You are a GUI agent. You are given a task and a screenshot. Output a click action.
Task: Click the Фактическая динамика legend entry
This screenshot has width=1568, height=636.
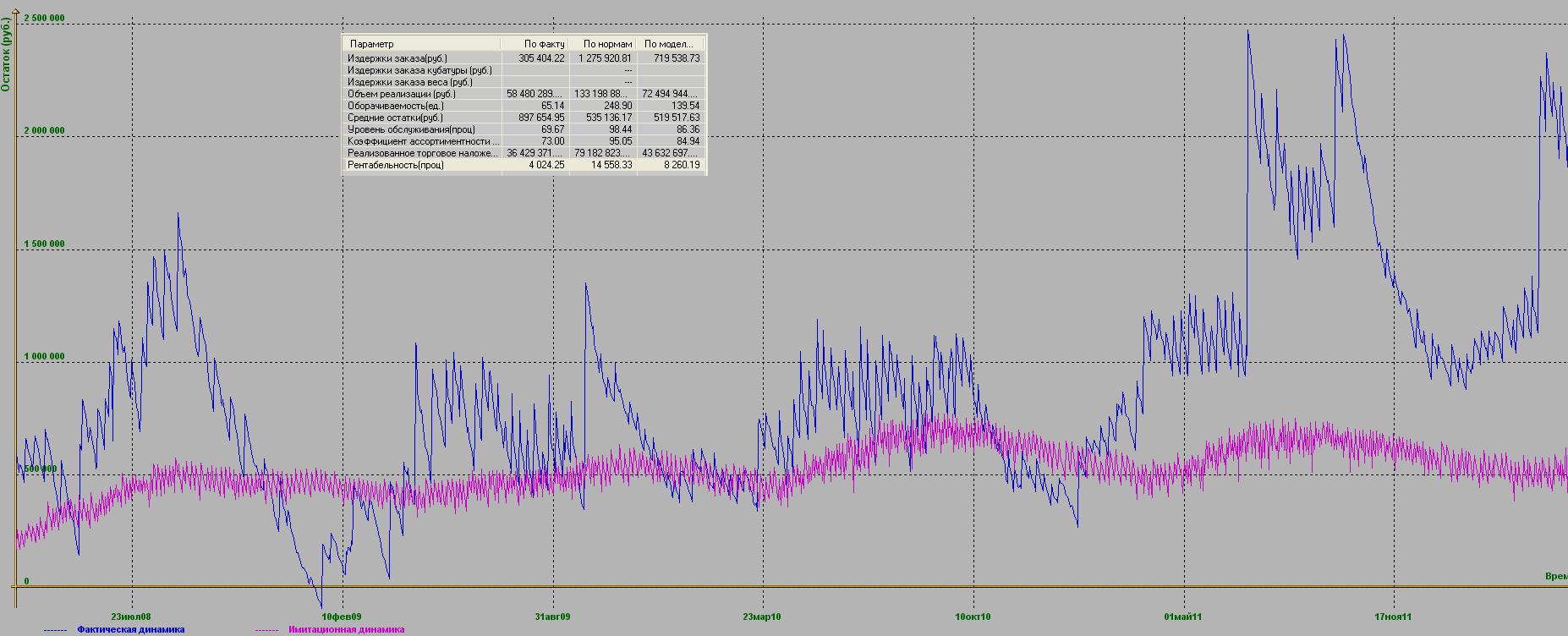[130, 629]
